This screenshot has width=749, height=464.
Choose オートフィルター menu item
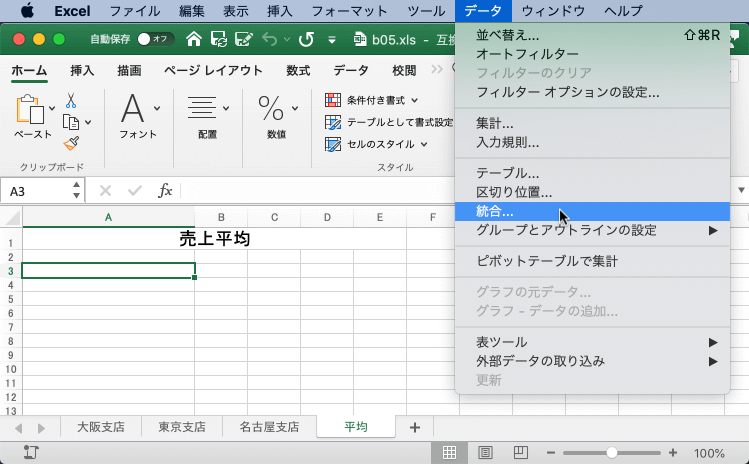(x=592, y=54)
